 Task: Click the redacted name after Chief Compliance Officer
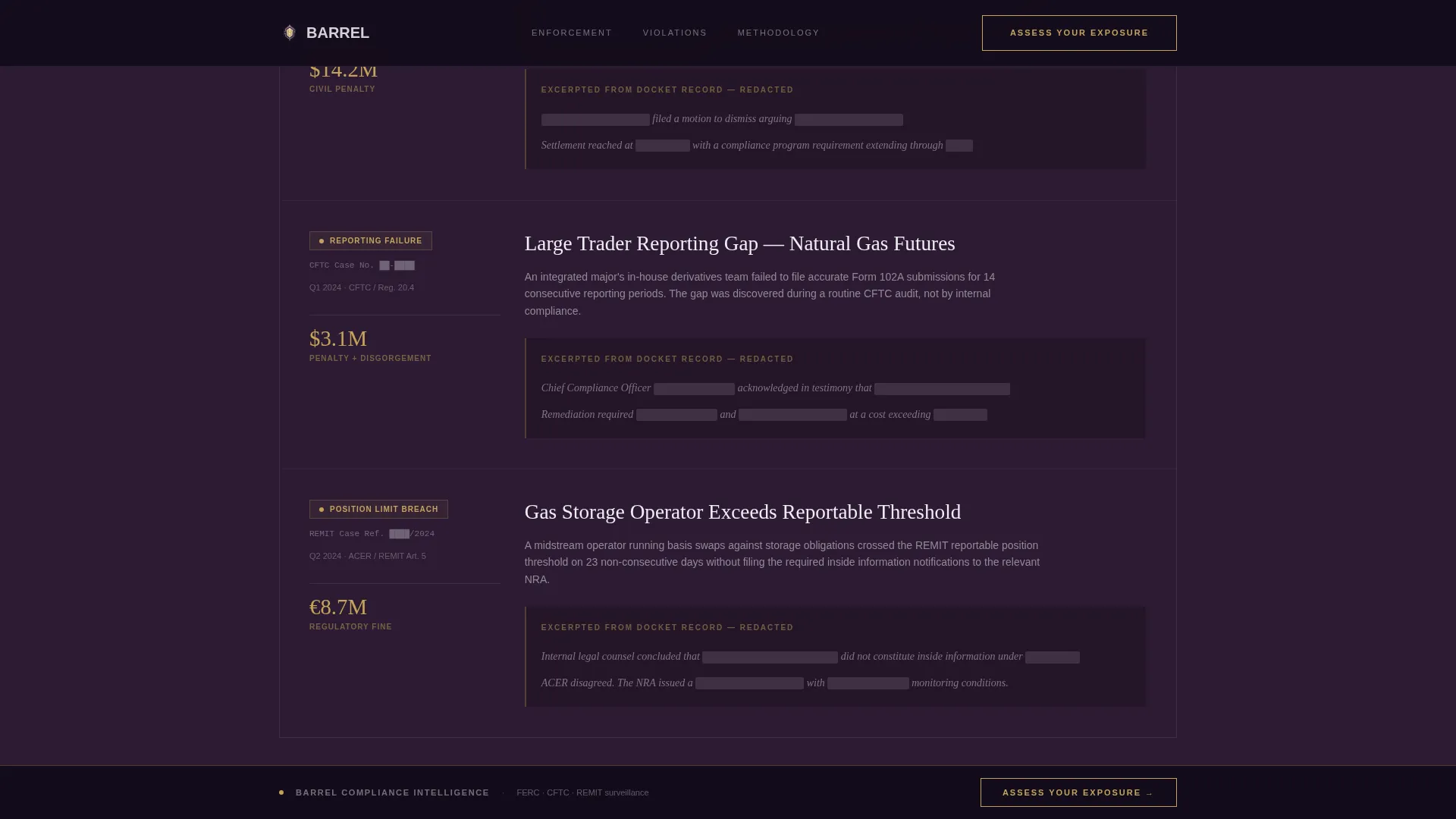pos(694,389)
